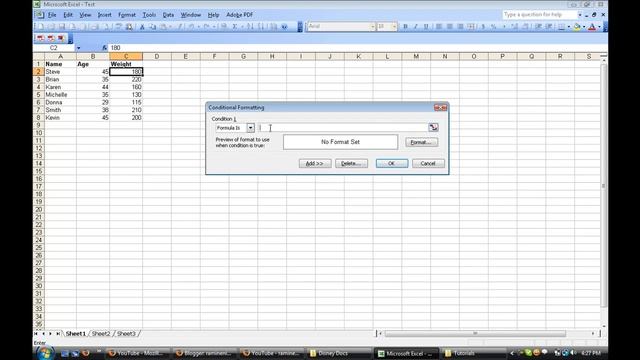Click the Center alignment icon
Viewport: 640px width, 360px height.
click(449, 27)
